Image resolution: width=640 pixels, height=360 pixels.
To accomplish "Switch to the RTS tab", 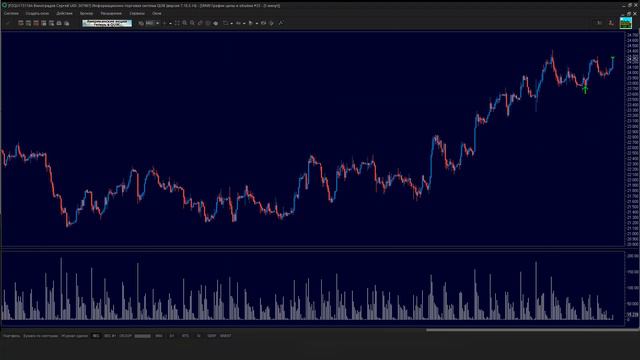I will (x=185, y=336).
